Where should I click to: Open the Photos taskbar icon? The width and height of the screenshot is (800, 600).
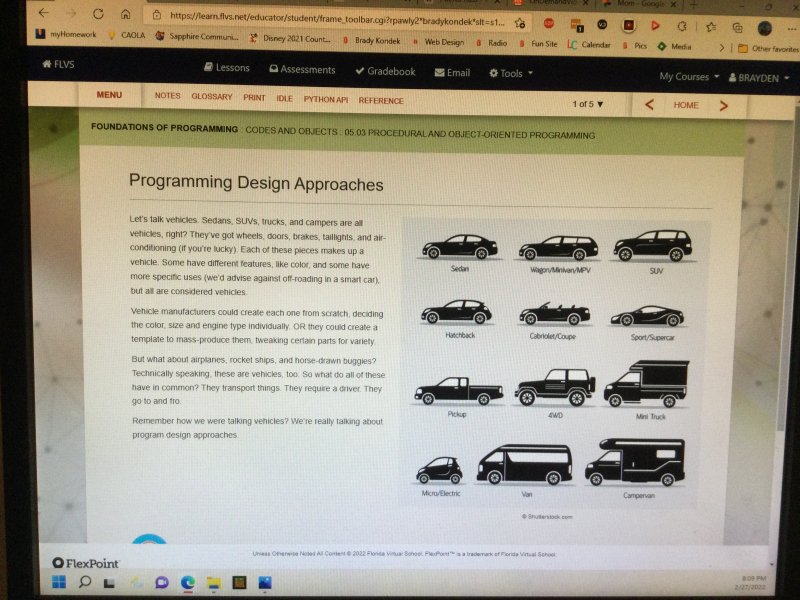[265, 583]
